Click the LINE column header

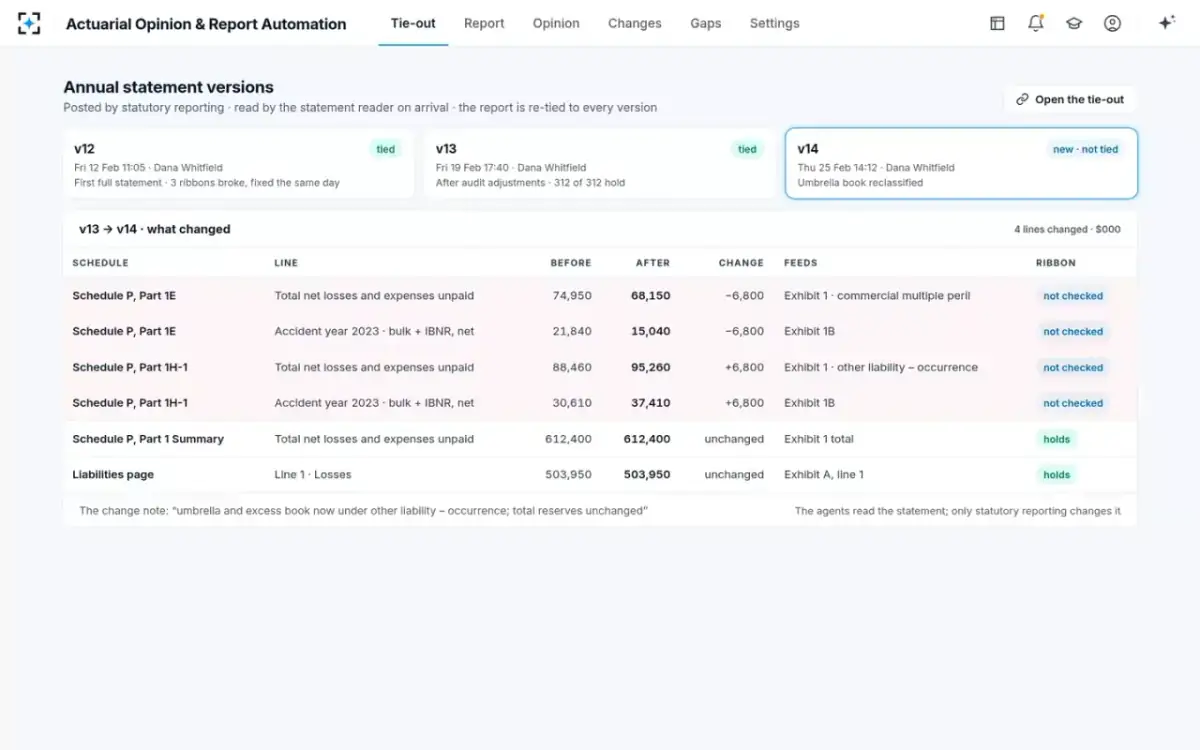pos(286,263)
